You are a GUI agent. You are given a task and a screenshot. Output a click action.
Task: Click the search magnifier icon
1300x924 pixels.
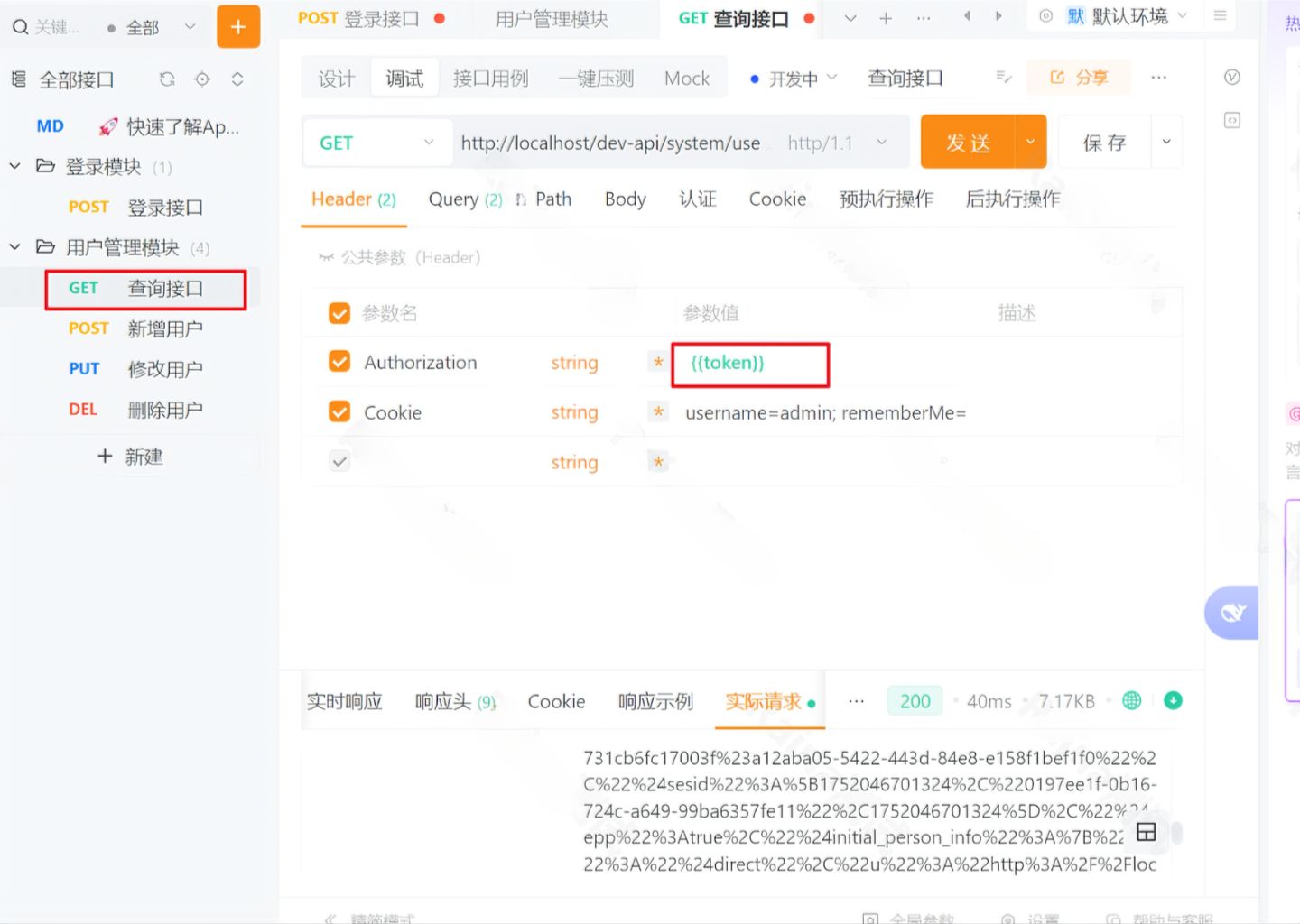(20, 28)
